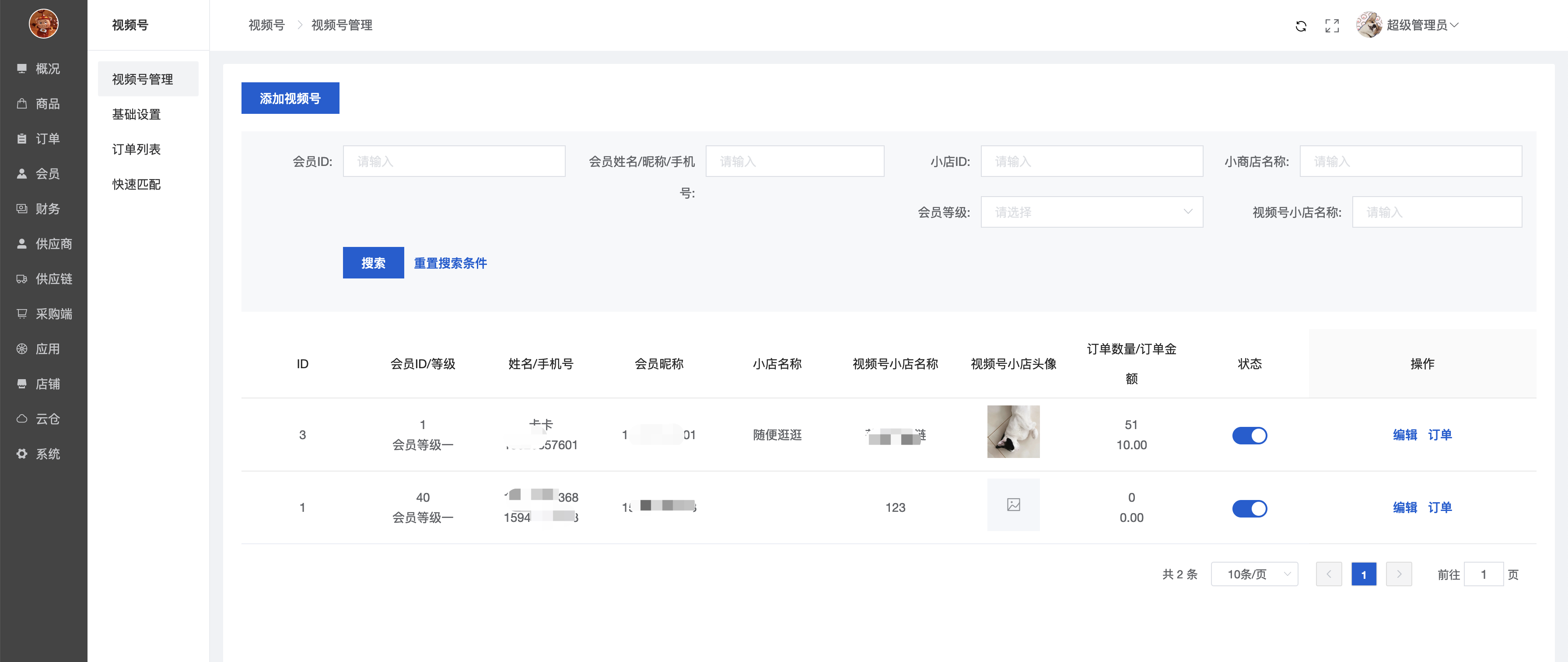This screenshot has height=662, width=1568.
Task: Click the cat shop avatar thumbnail
Action: tap(1013, 432)
